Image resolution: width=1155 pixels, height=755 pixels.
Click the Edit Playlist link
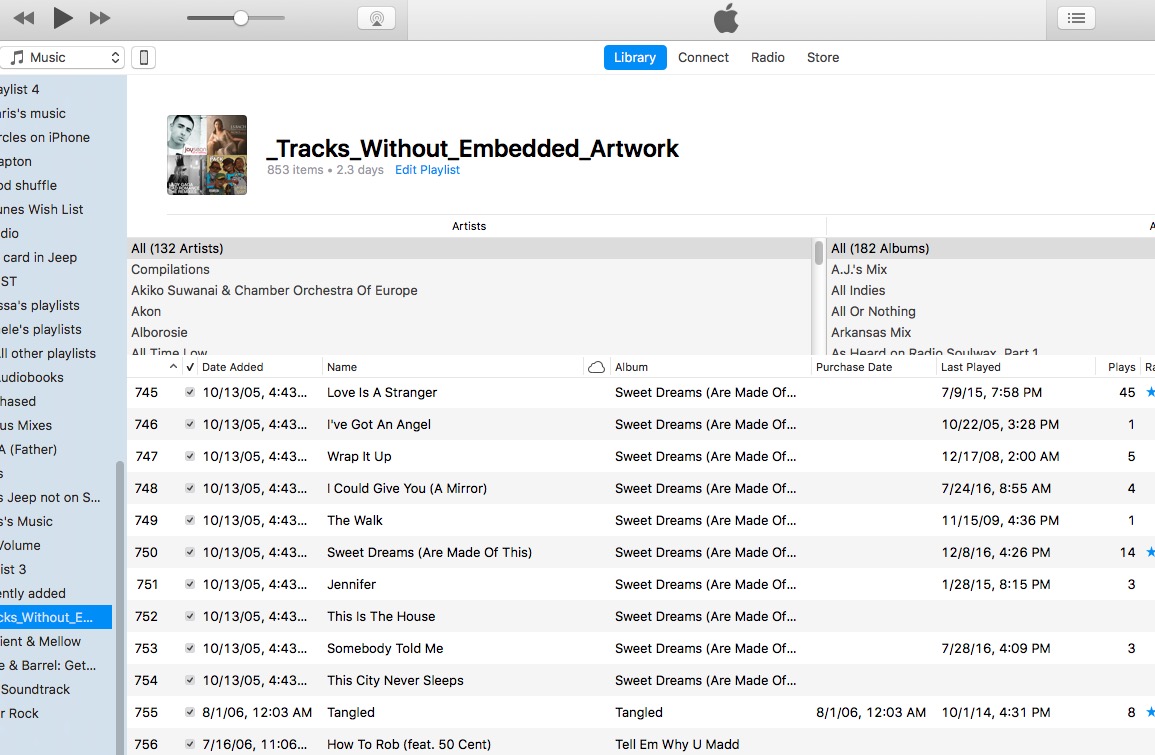(427, 169)
